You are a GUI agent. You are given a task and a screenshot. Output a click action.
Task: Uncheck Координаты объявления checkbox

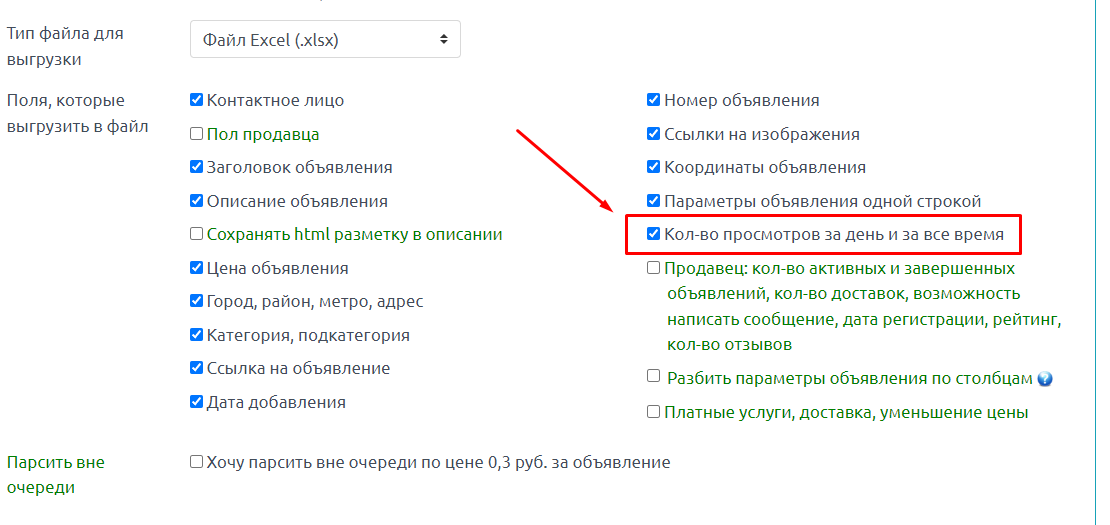(x=653, y=167)
